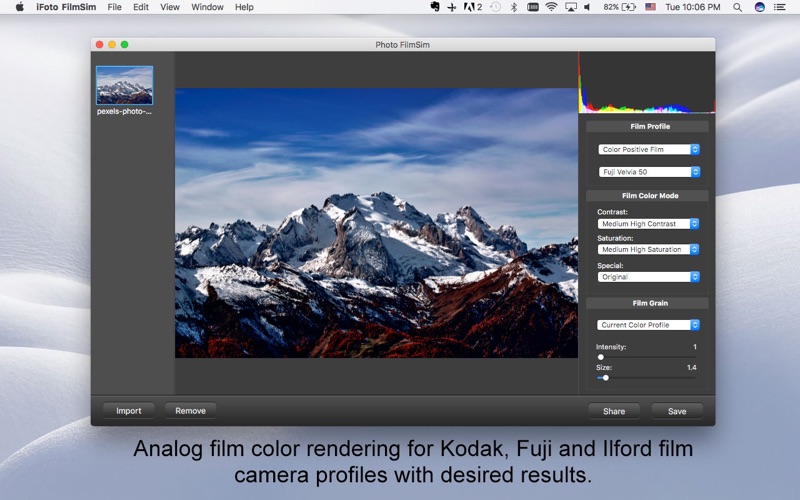Click the Remove button
Viewport: 800px width, 500px height.
coord(190,411)
